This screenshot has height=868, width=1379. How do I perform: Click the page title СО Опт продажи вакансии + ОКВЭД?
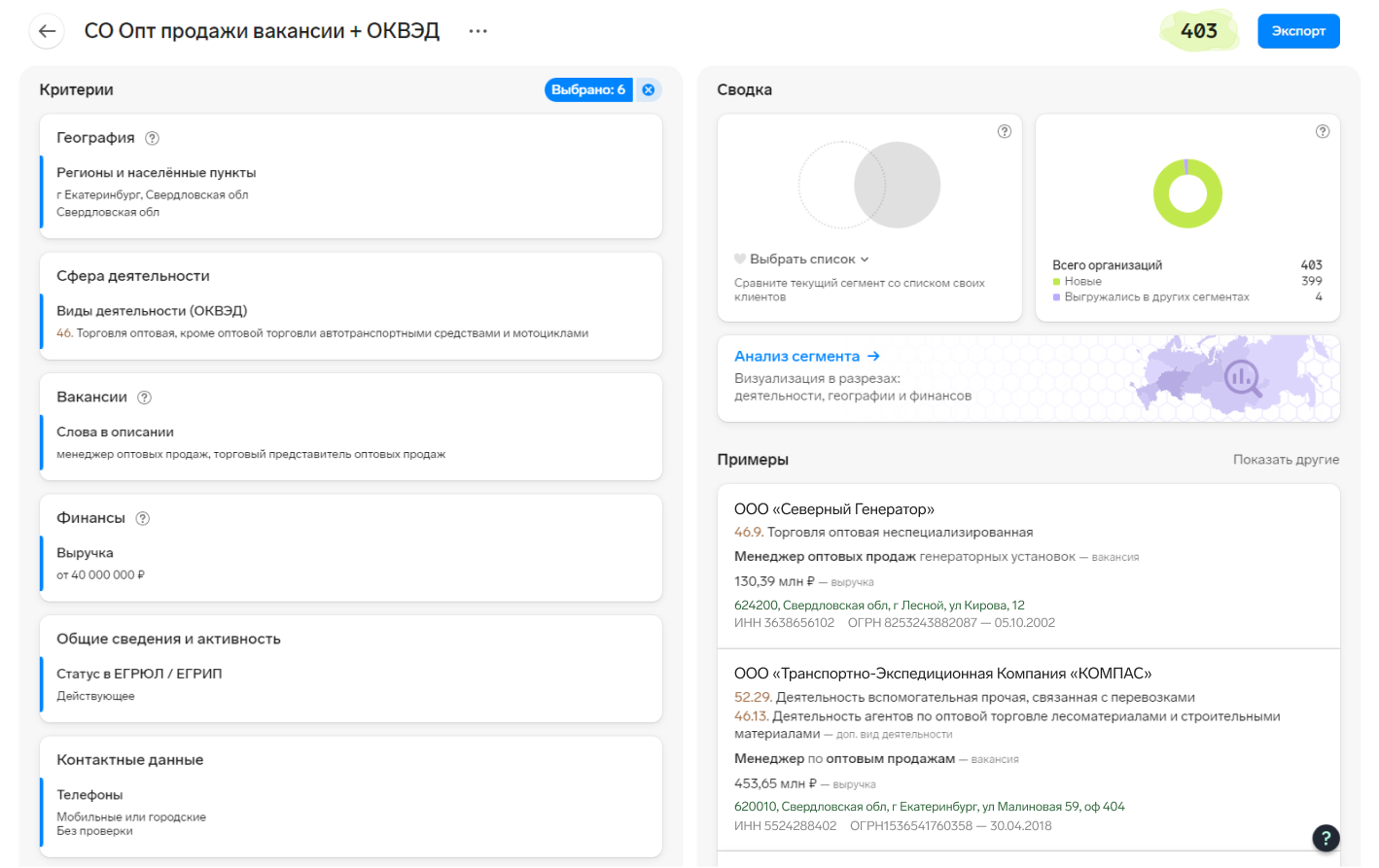click(x=262, y=31)
